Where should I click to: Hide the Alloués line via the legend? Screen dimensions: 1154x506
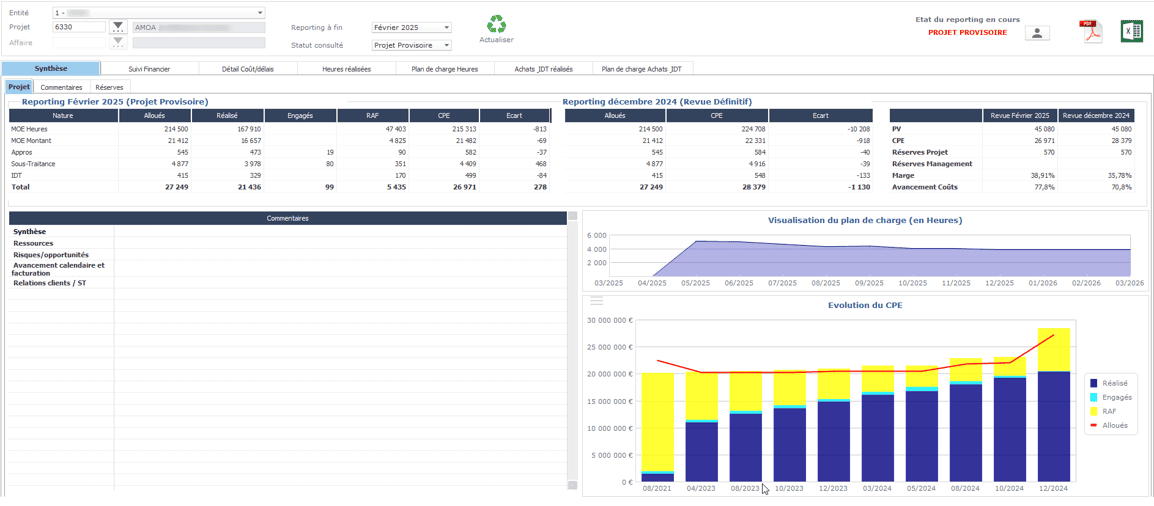[1114, 425]
